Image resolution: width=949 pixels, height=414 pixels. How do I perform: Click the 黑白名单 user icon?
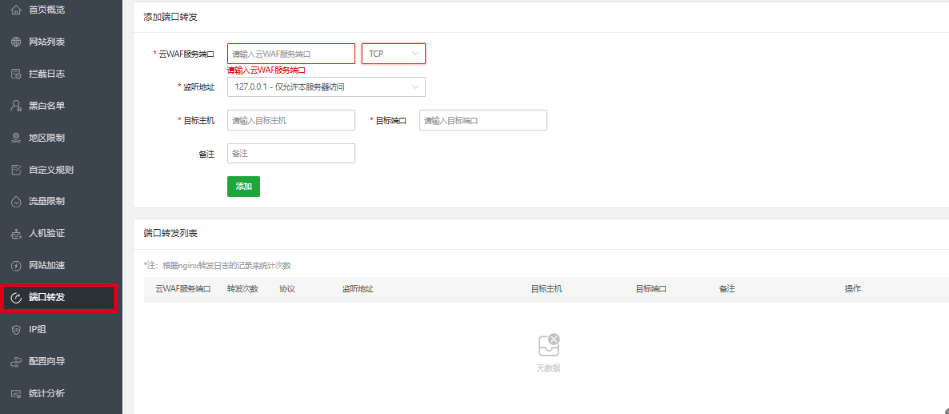16,106
